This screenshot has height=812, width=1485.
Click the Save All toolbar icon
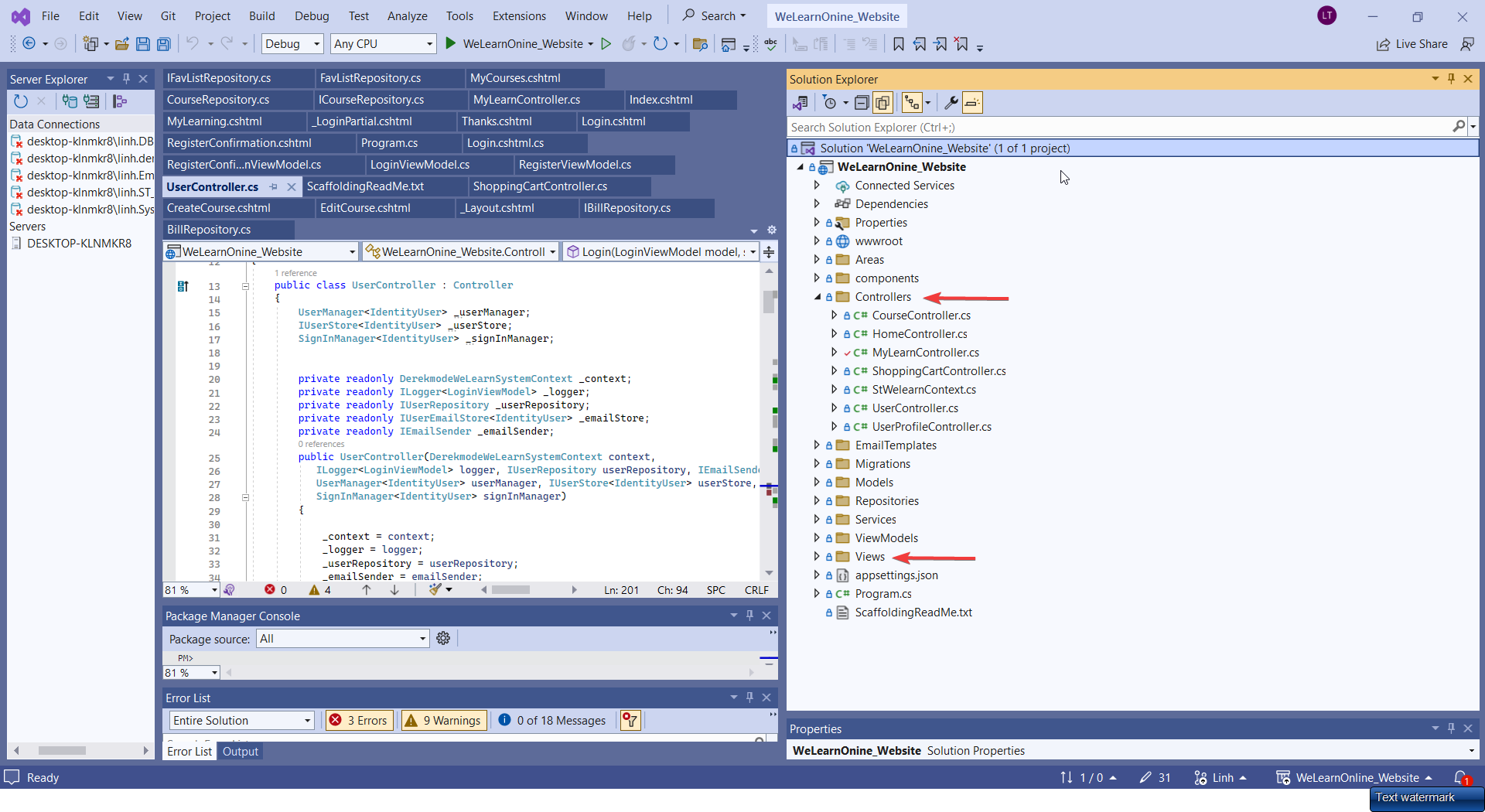[x=163, y=44]
